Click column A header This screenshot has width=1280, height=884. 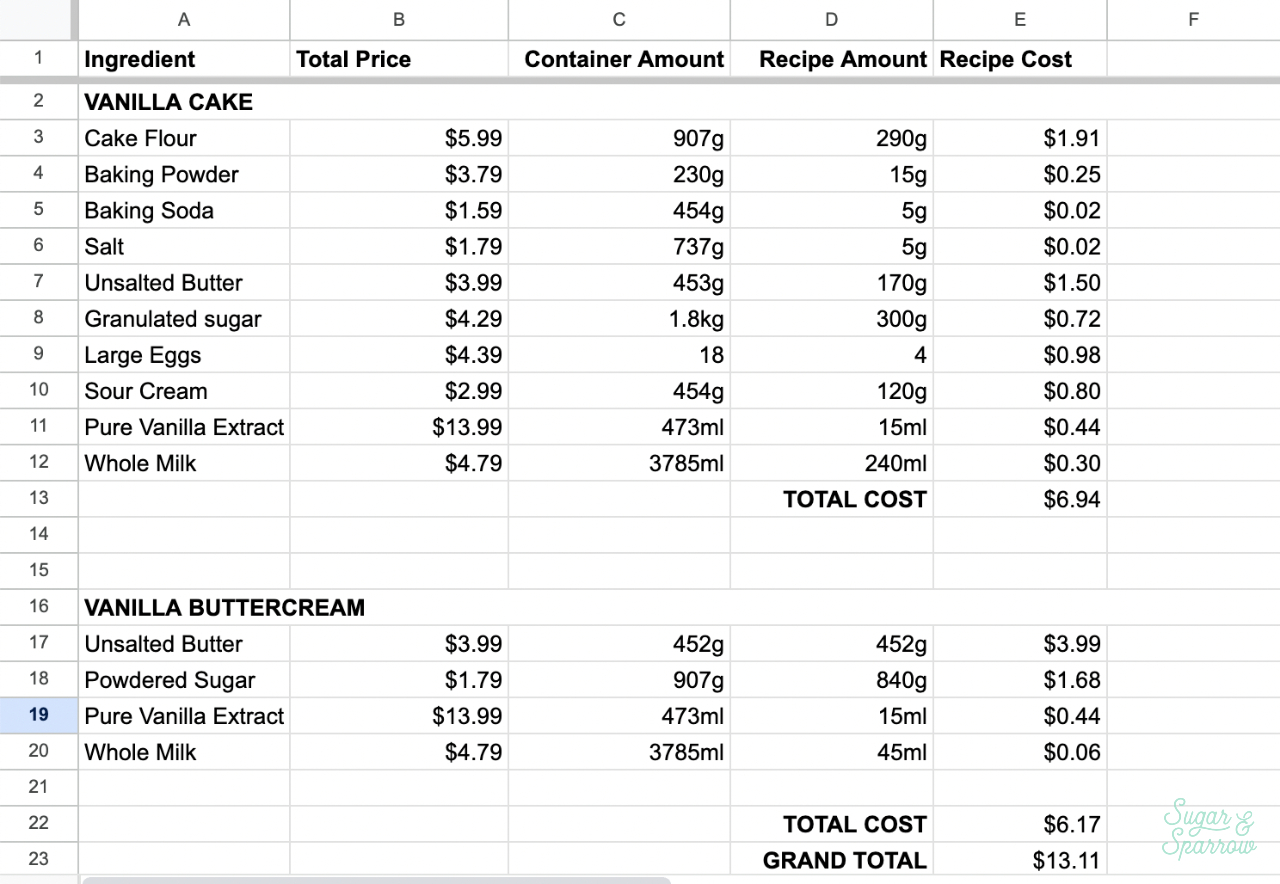pyautogui.click(x=184, y=19)
